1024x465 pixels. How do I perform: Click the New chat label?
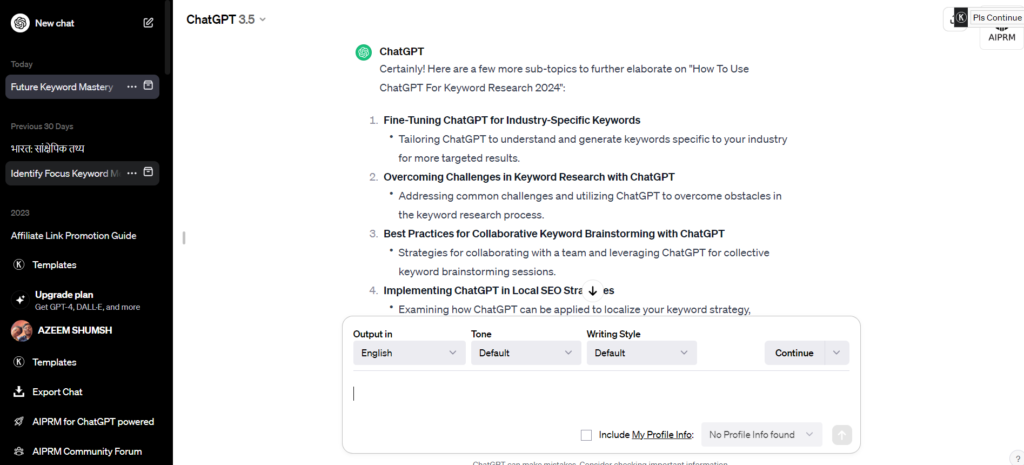tap(55, 23)
